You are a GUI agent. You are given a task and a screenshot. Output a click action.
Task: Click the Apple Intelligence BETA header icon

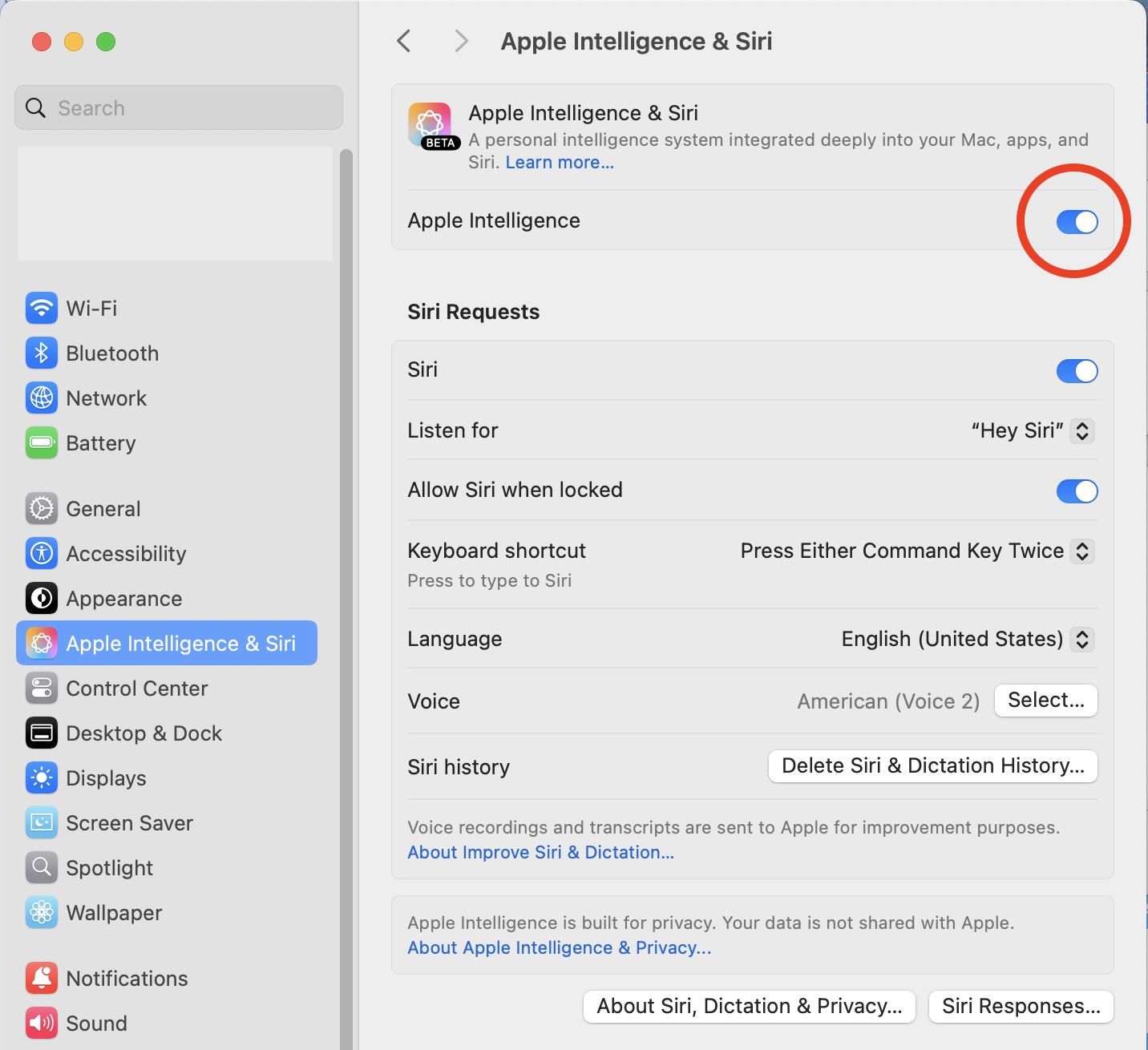pyautogui.click(x=433, y=127)
